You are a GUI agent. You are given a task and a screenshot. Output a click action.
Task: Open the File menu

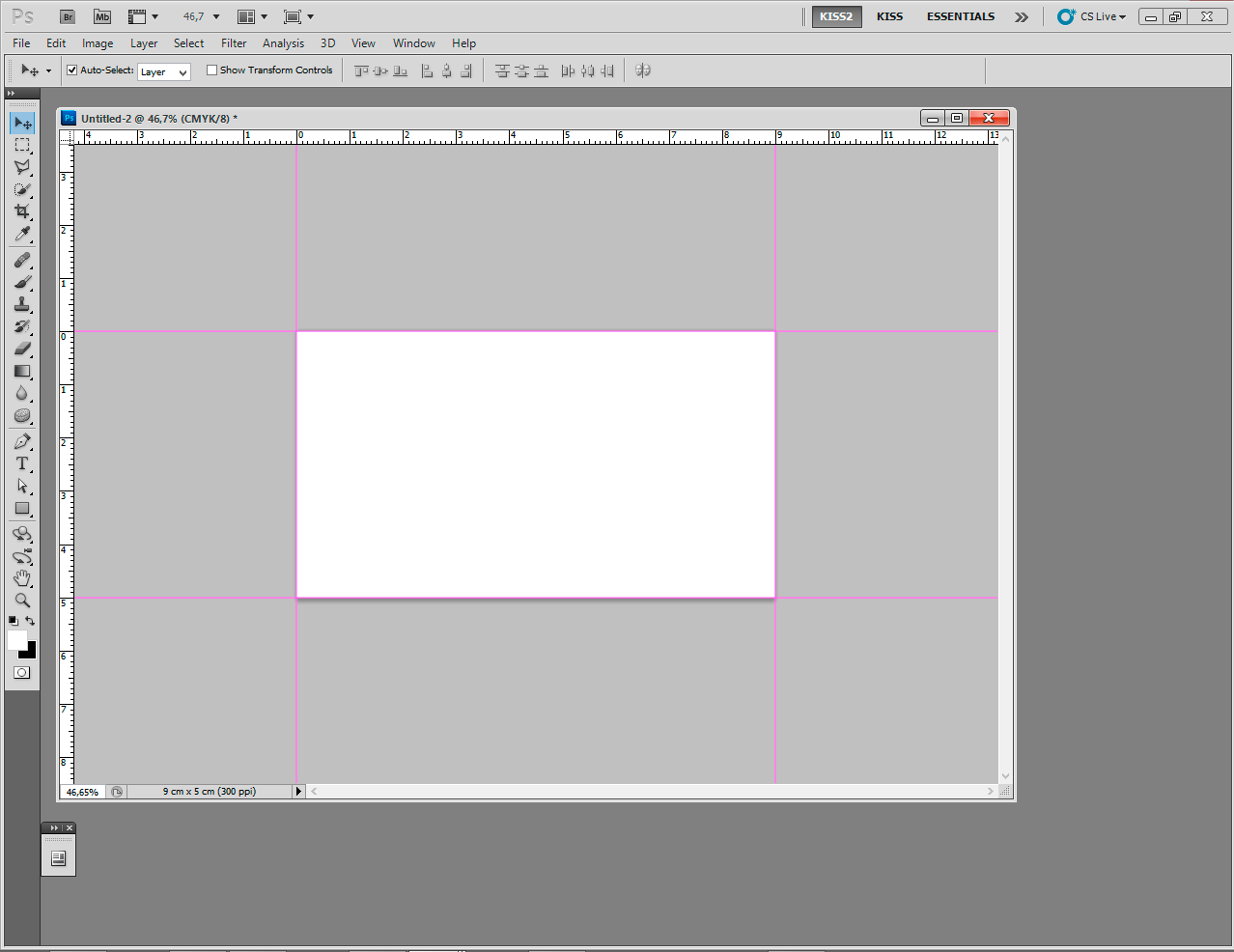point(21,43)
